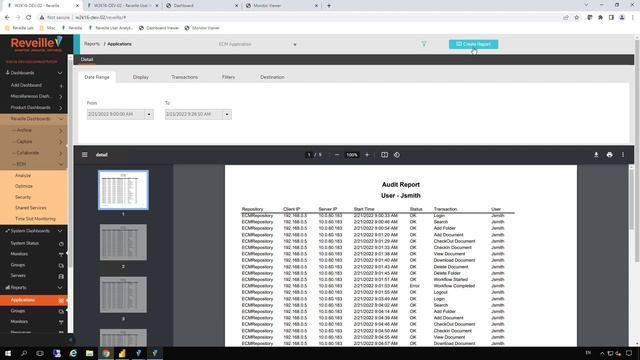The height and width of the screenshot is (360, 640).
Task: Click the filter funnel icon in header
Action: [424, 44]
